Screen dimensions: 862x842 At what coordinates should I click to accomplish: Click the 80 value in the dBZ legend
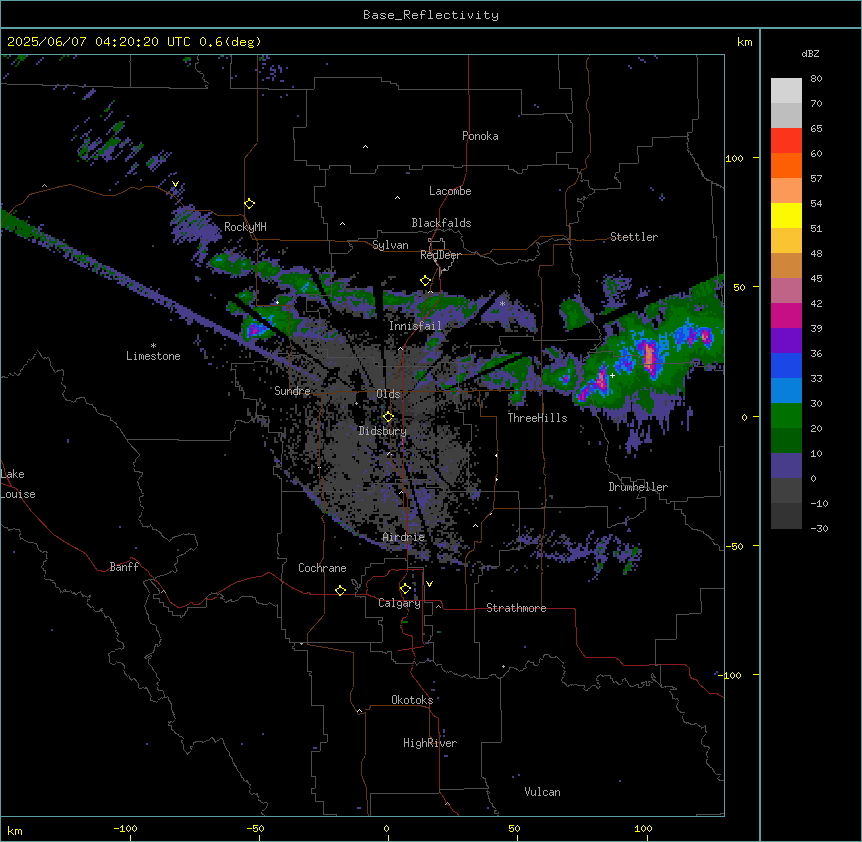pyautogui.click(x=816, y=79)
